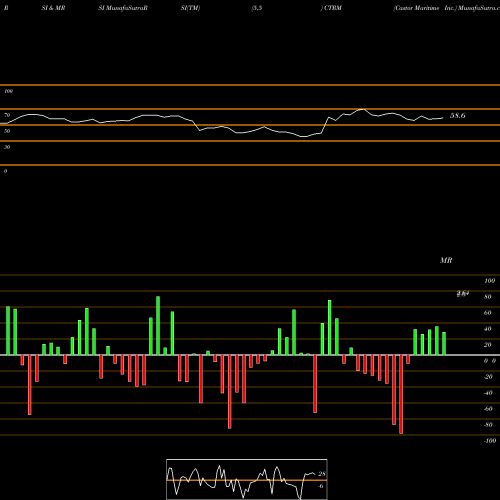Click the RSI axis label 30
This screenshot has height=500, width=500.
7,147
